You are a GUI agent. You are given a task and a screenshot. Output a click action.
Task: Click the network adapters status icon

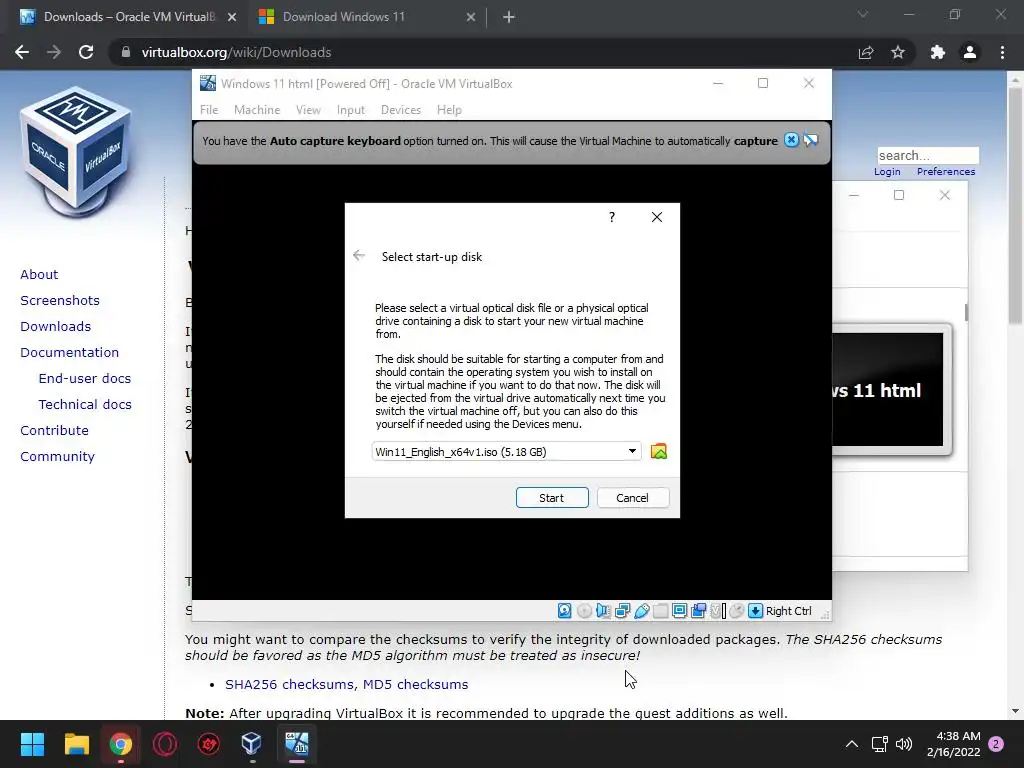(x=622, y=611)
